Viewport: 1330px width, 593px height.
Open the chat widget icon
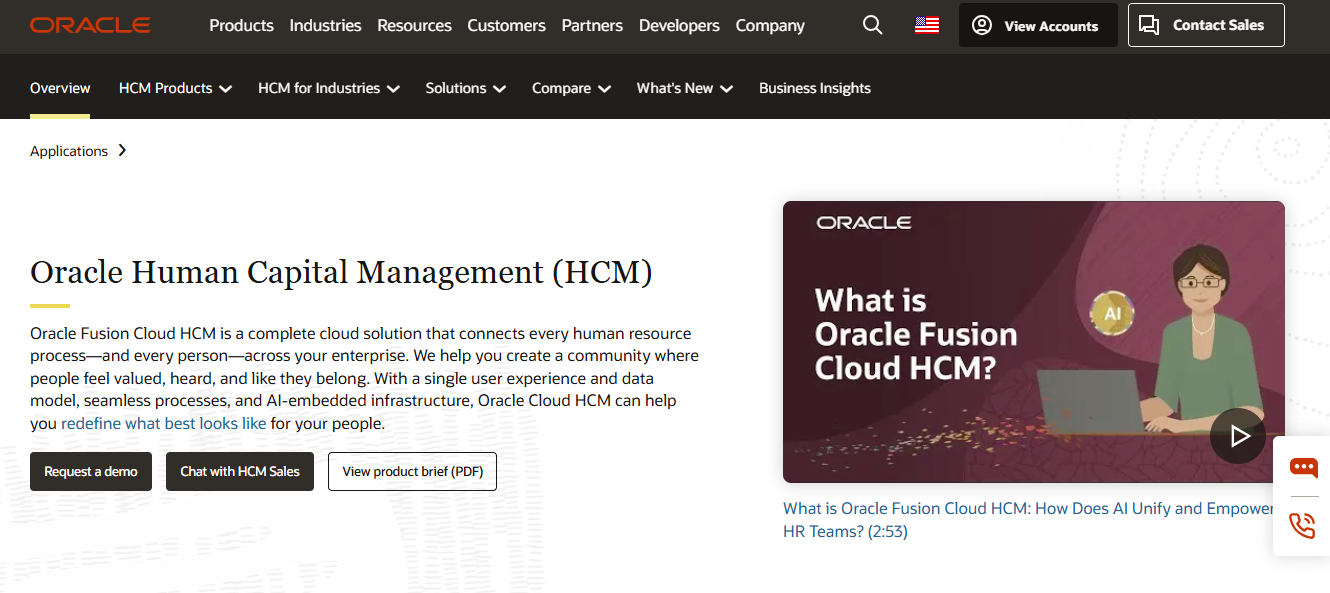pos(1303,467)
